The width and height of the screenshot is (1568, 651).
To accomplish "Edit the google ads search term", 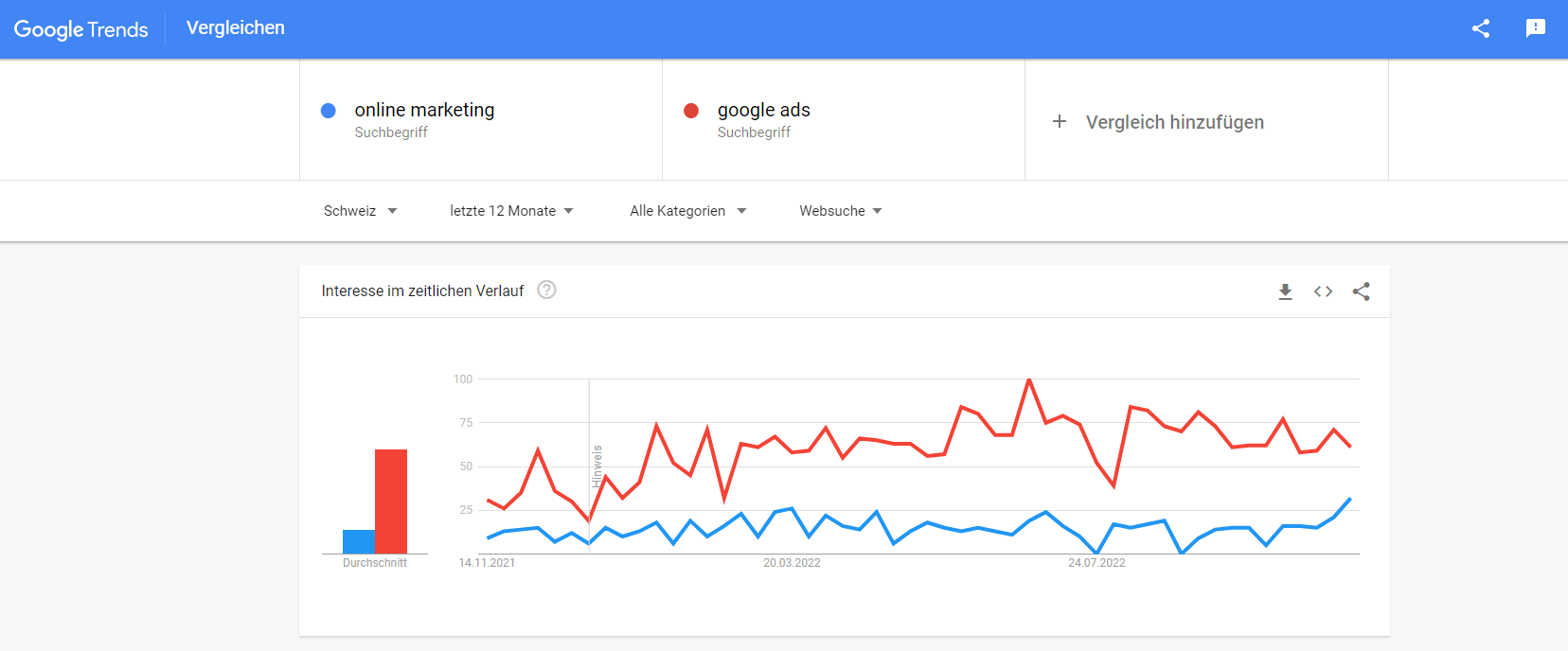I will tap(763, 110).
